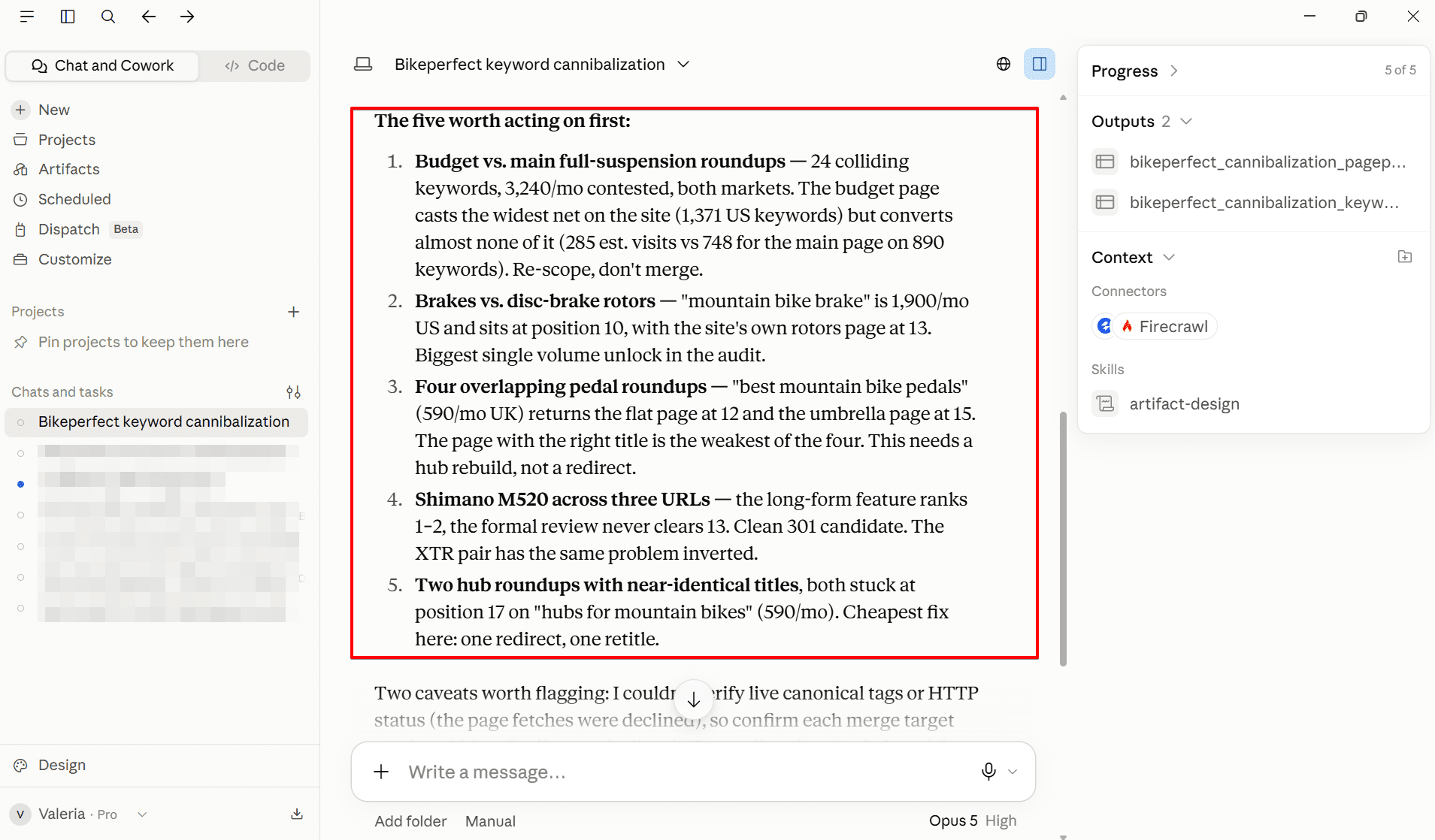Click the laptop icon beside chat title
Viewport: 1435px width, 840px height.
[363, 65]
